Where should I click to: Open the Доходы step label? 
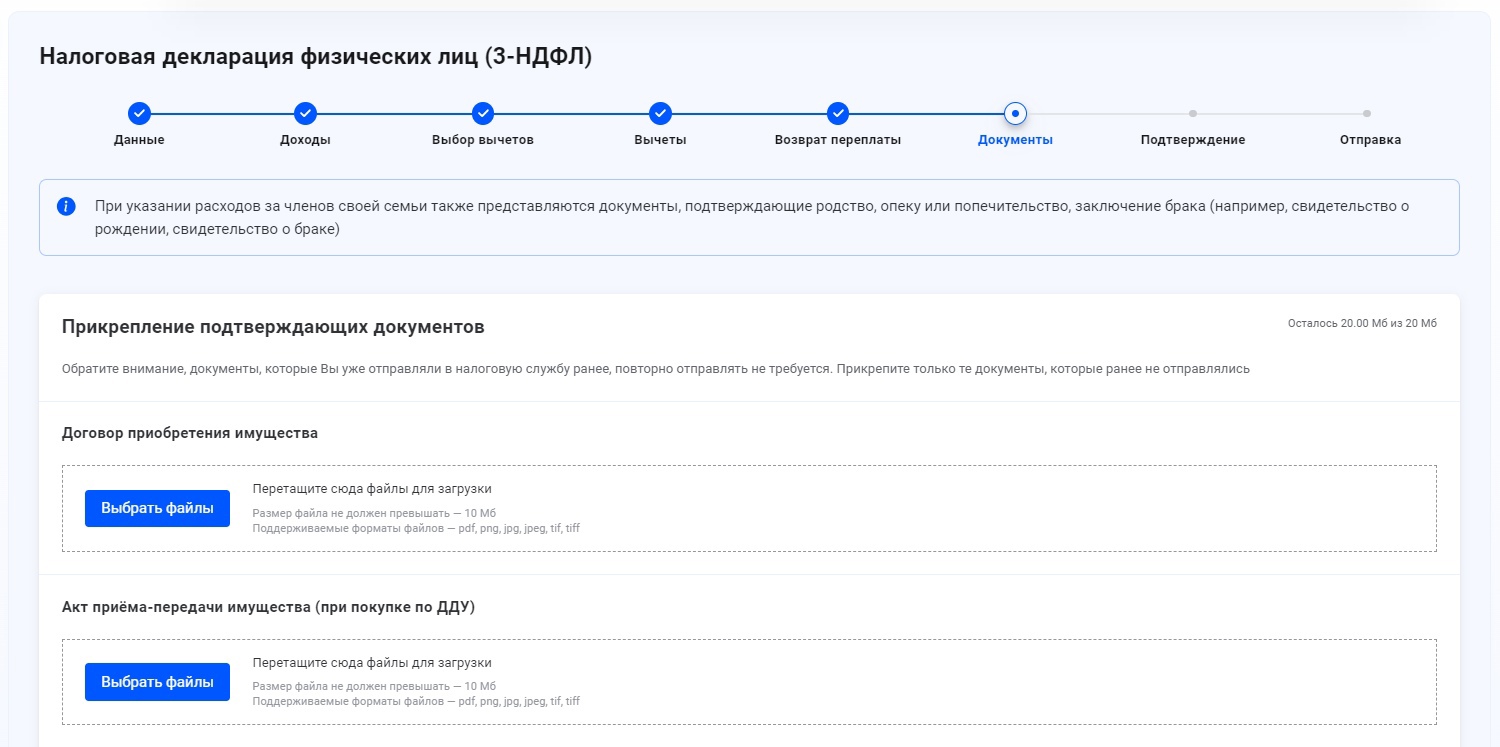click(x=305, y=140)
